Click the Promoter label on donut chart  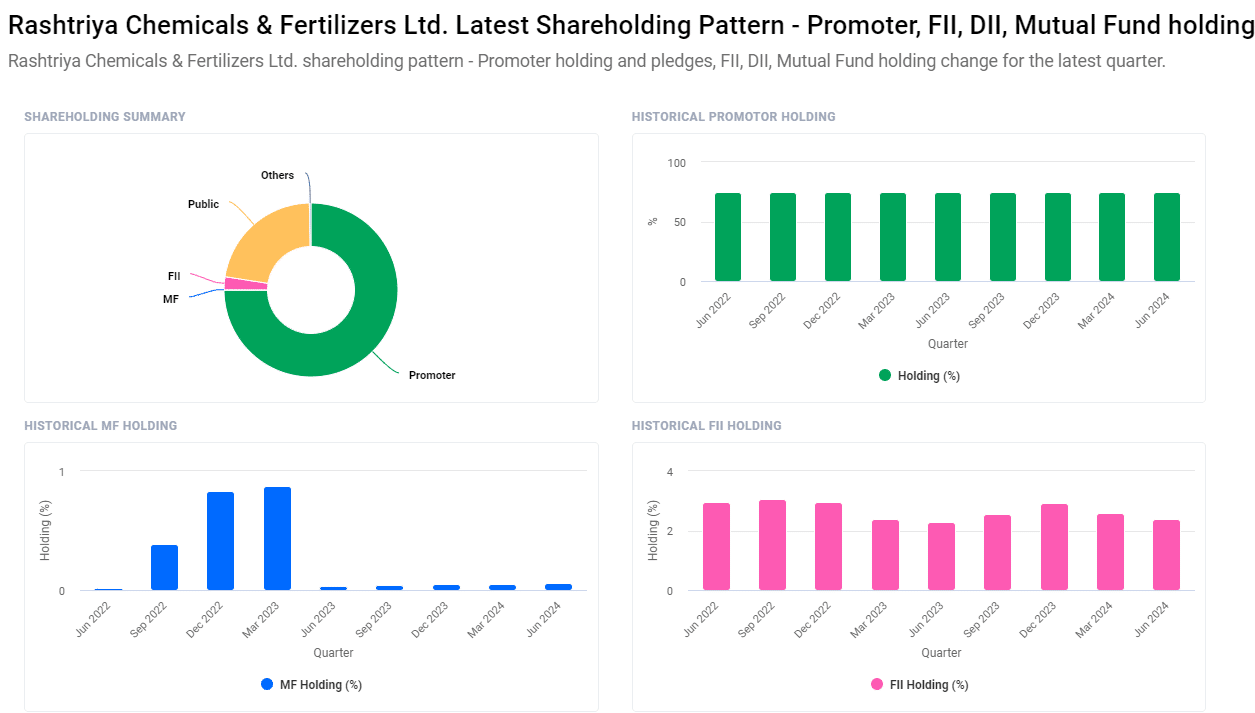click(x=432, y=376)
